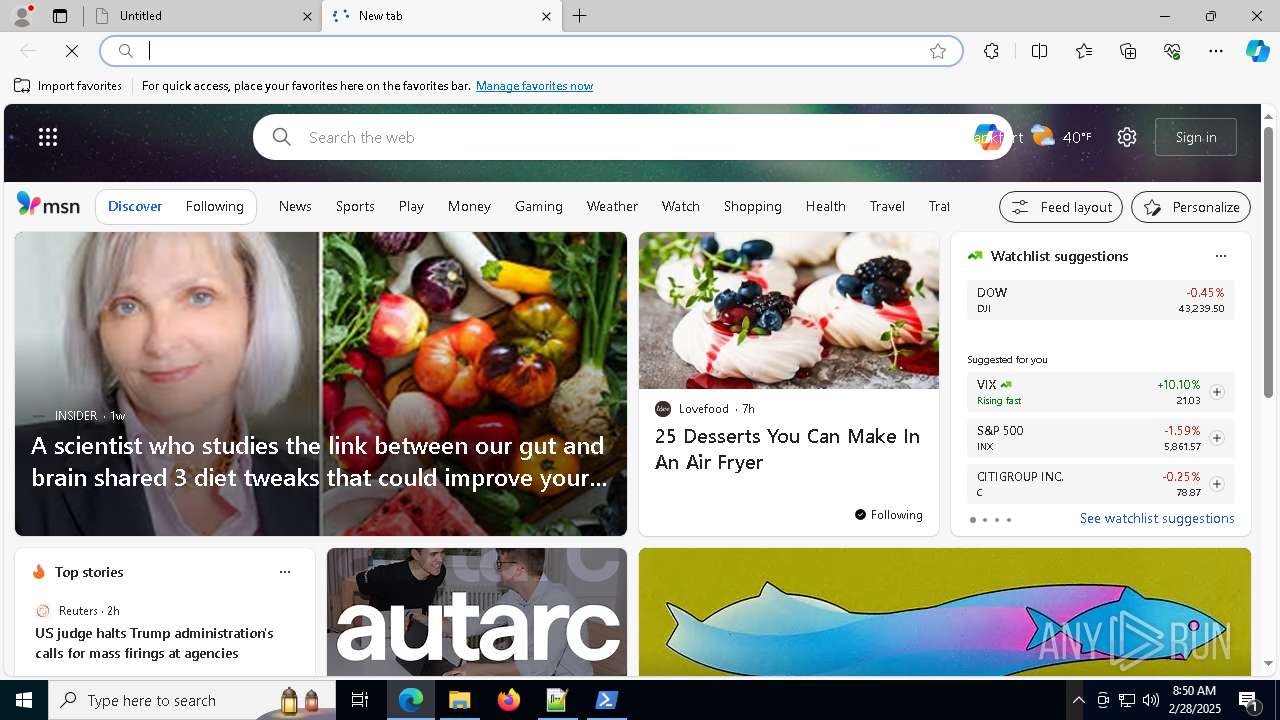The height and width of the screenshot is (720, 1280).
Task: Open MSN page settings gear
Action: (x=1127, y=137)
